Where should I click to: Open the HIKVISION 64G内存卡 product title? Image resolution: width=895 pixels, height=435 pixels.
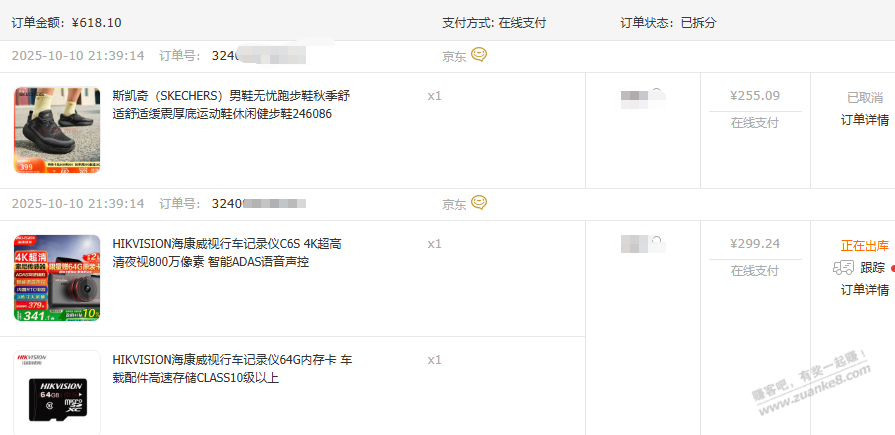click(x=231, y=368)
